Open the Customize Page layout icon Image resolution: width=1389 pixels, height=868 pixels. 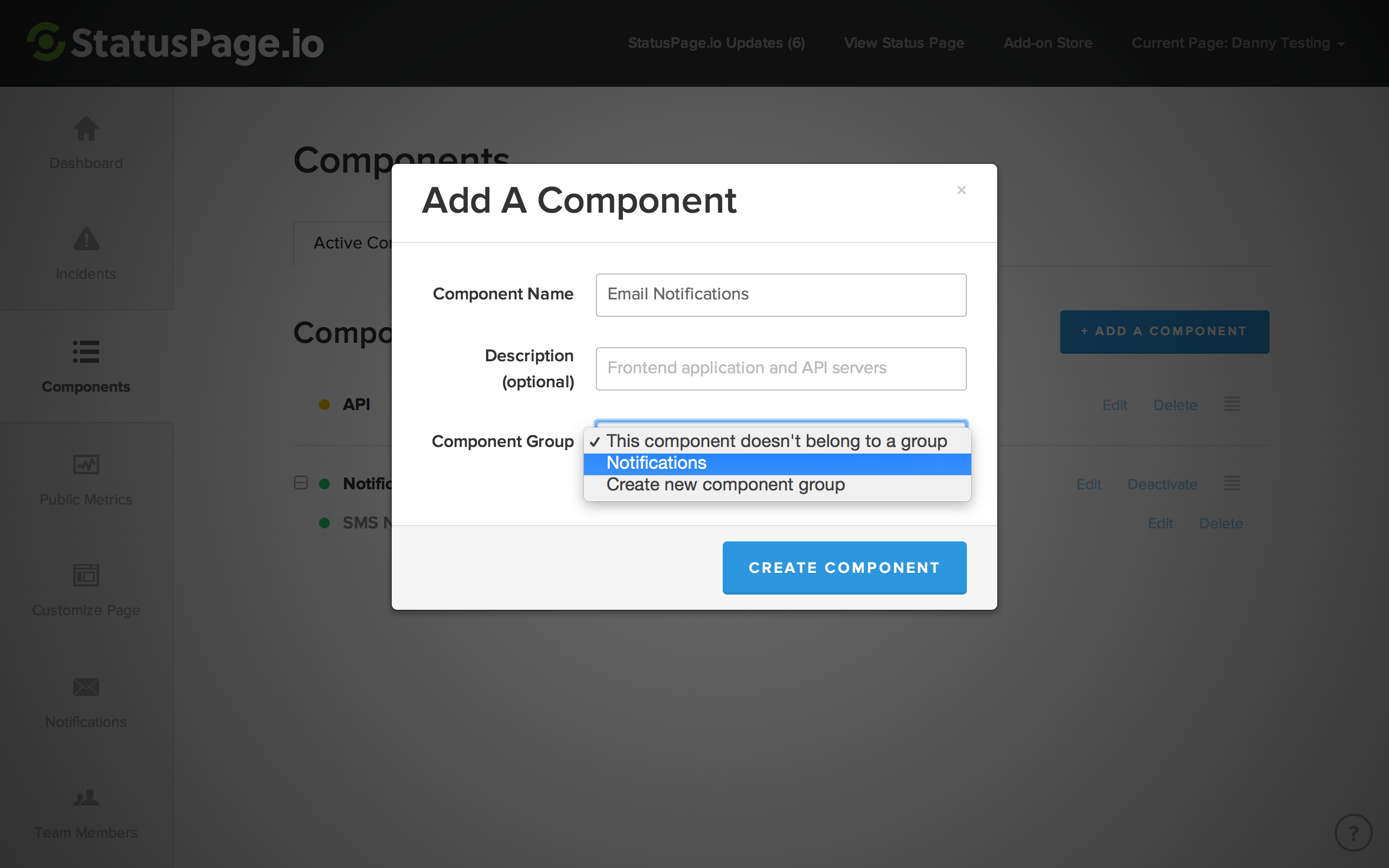coord(86,575)
